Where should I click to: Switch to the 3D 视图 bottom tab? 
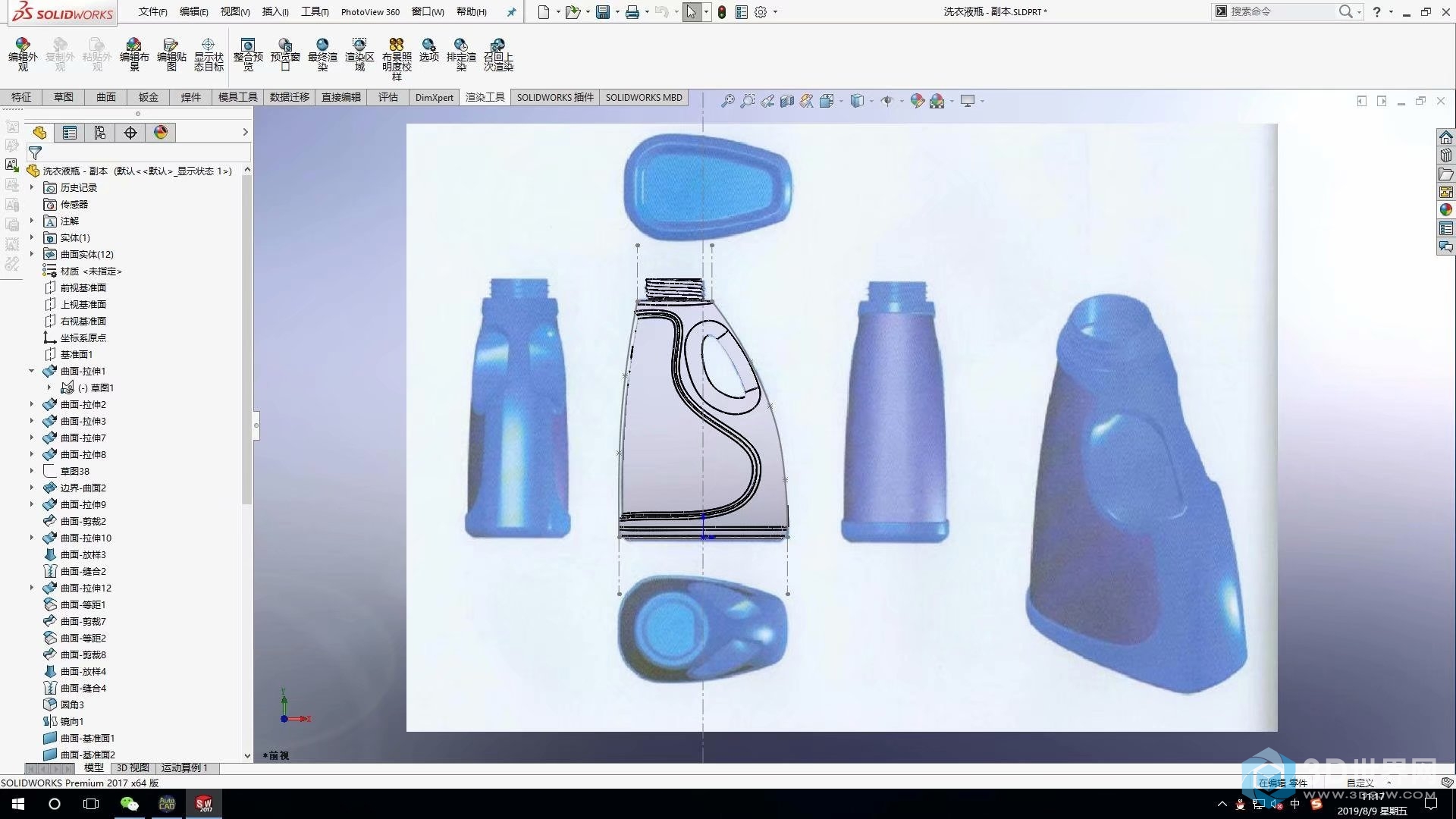point(132,767)
